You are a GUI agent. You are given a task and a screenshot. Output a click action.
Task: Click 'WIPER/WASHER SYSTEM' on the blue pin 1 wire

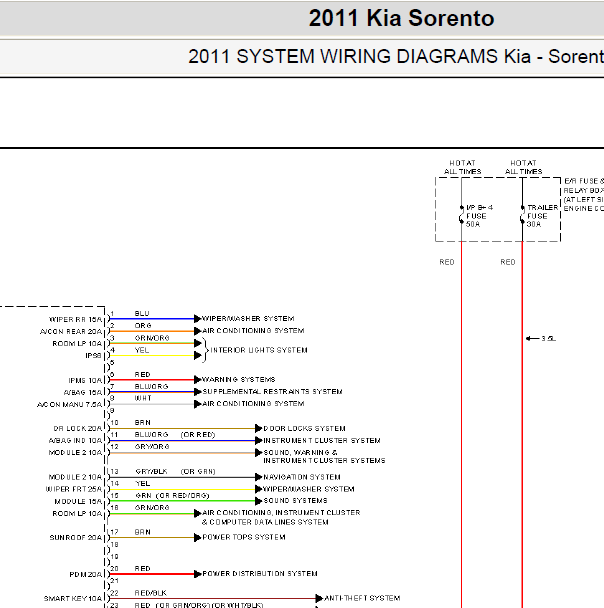click(x=248, y=318)
